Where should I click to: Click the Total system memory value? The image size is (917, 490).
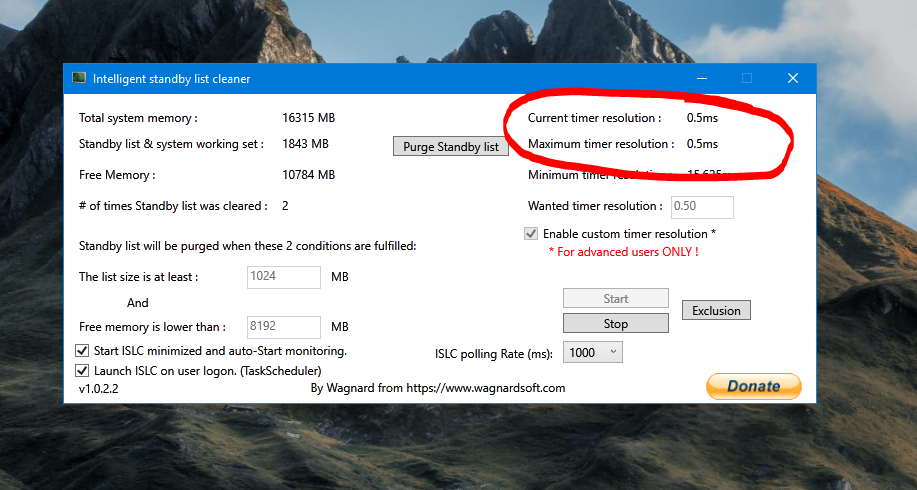309,118
